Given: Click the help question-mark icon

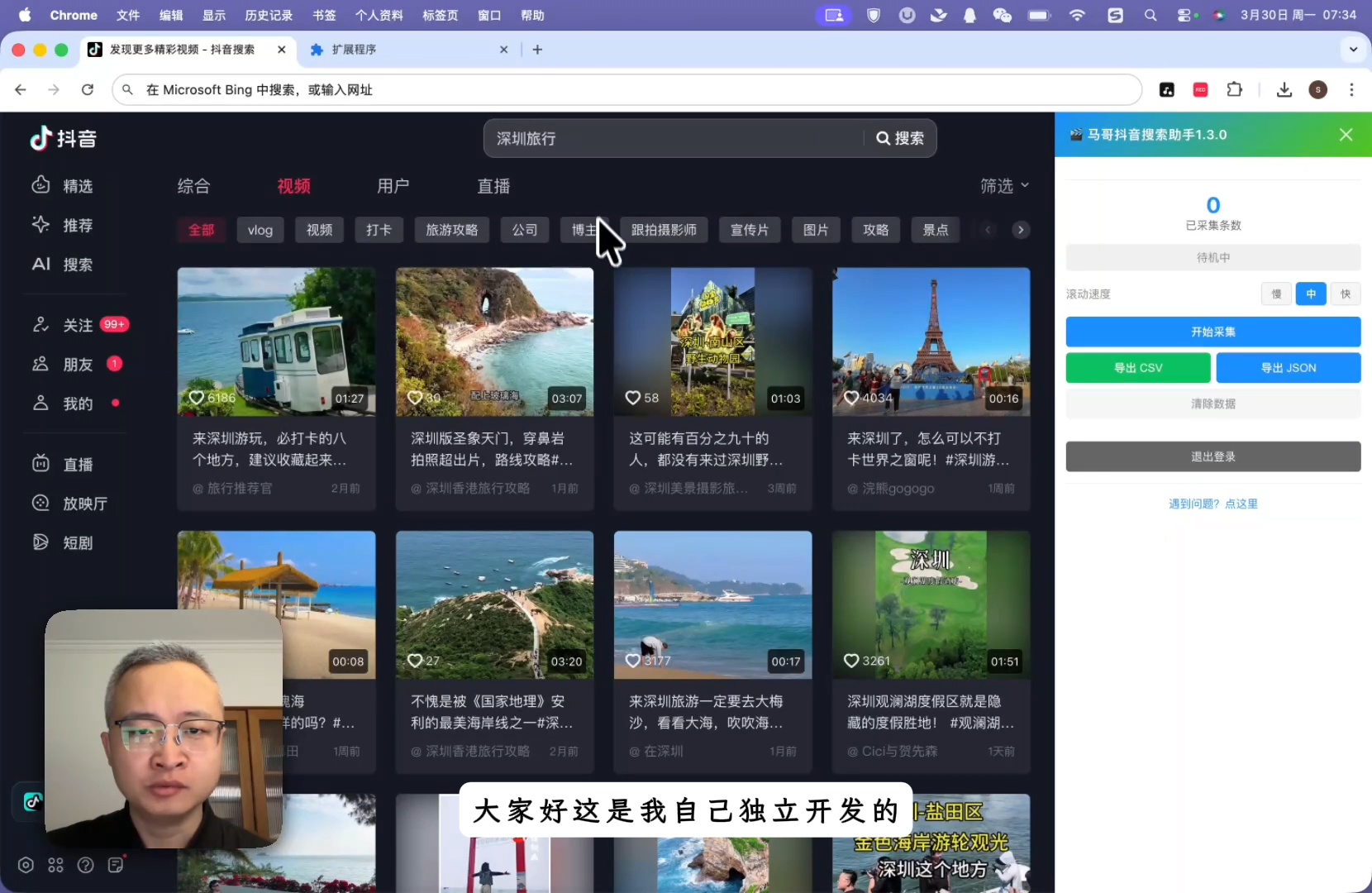Looking at the screenshot, I should click(86, 865).
